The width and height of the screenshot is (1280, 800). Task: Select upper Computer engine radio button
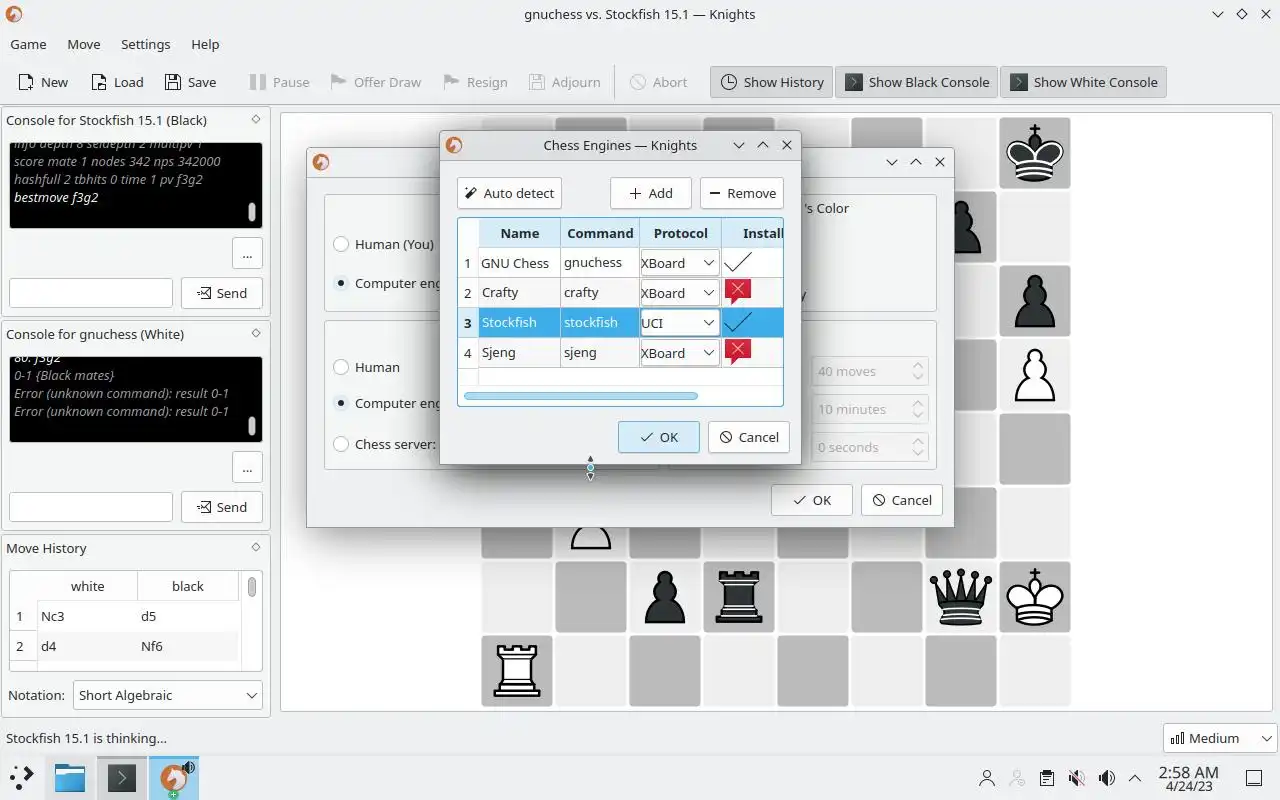coord(341,283)
